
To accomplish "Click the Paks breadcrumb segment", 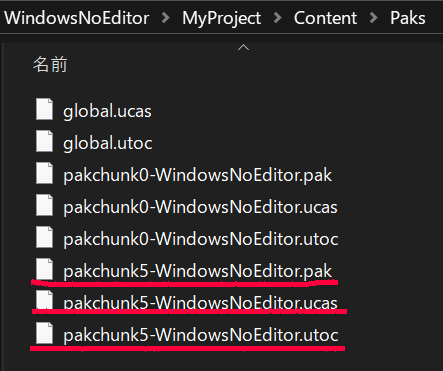I will point(408,18).
